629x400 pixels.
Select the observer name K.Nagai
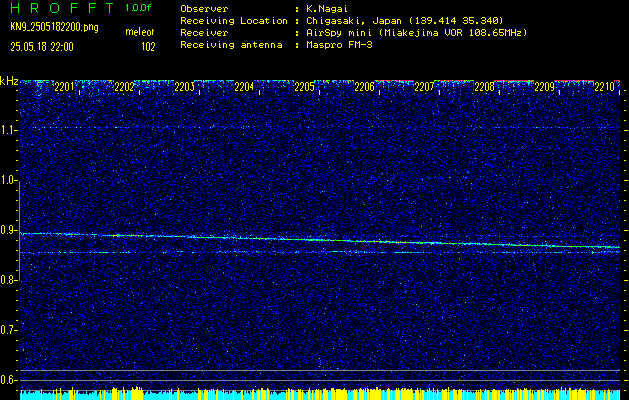coord(325,8)
